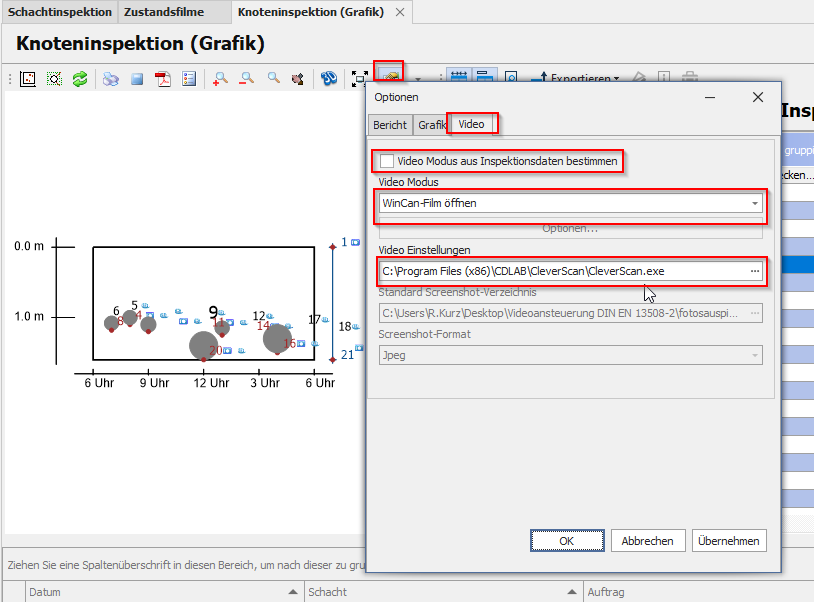Click the zoom out magnifier icon
Image resolution: width=814 pixels, height=602 pixels.
coord(246,78)
